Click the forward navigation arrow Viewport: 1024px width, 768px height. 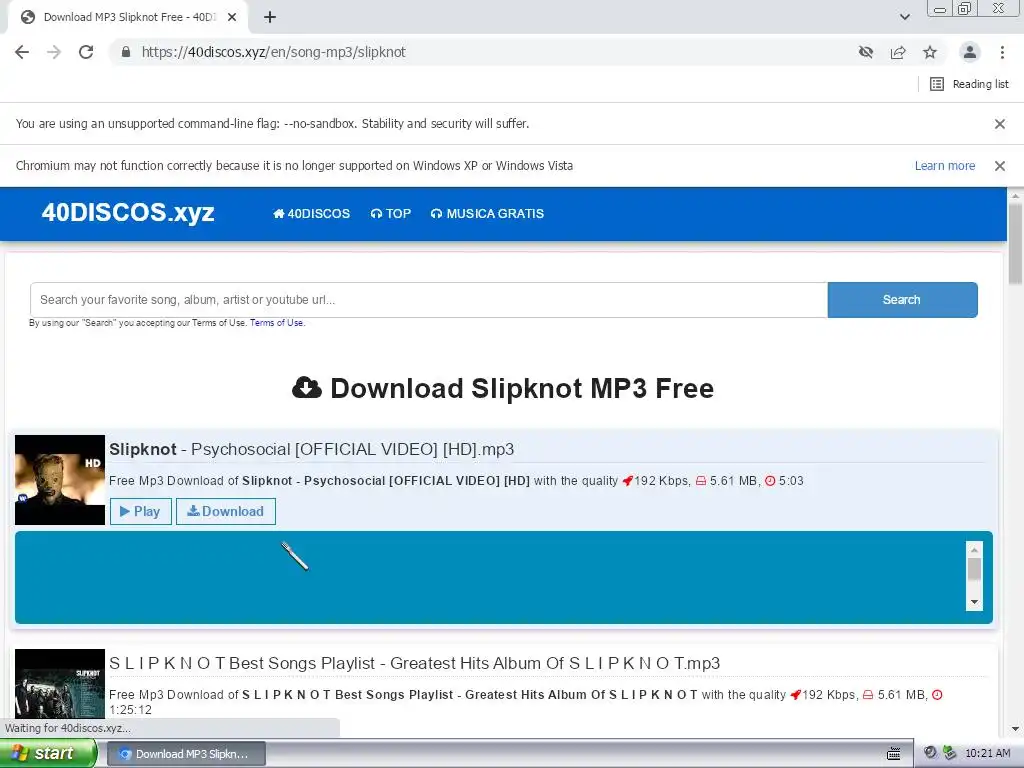[x=54, y=52]
